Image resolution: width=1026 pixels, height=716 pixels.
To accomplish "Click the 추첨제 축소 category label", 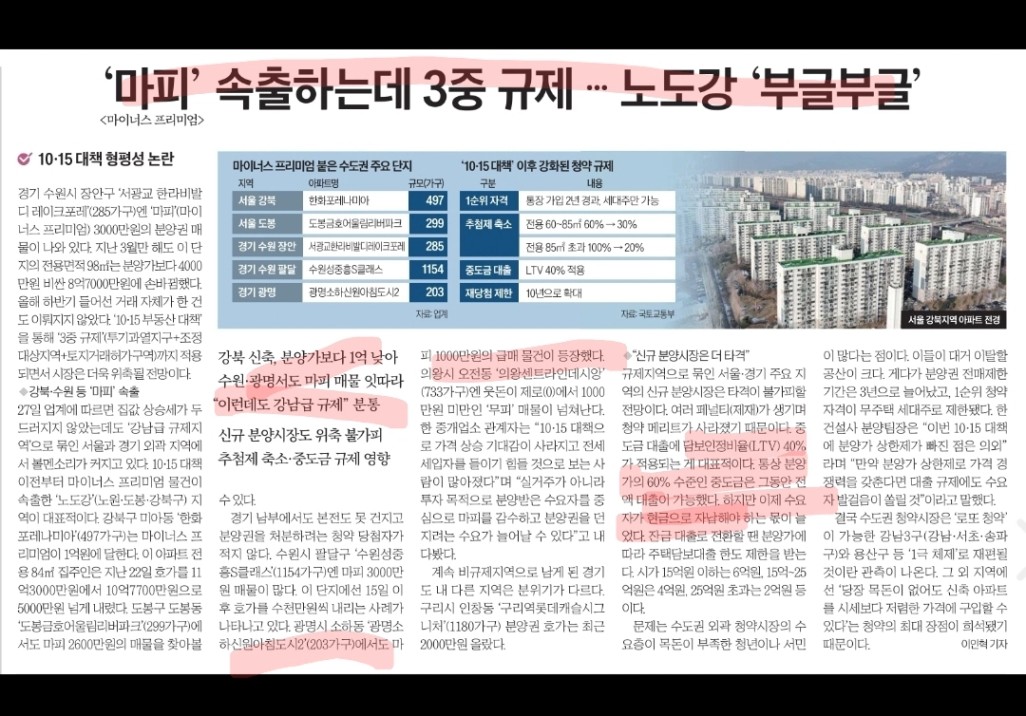I will pyautogui.click(x=487, y=224).
